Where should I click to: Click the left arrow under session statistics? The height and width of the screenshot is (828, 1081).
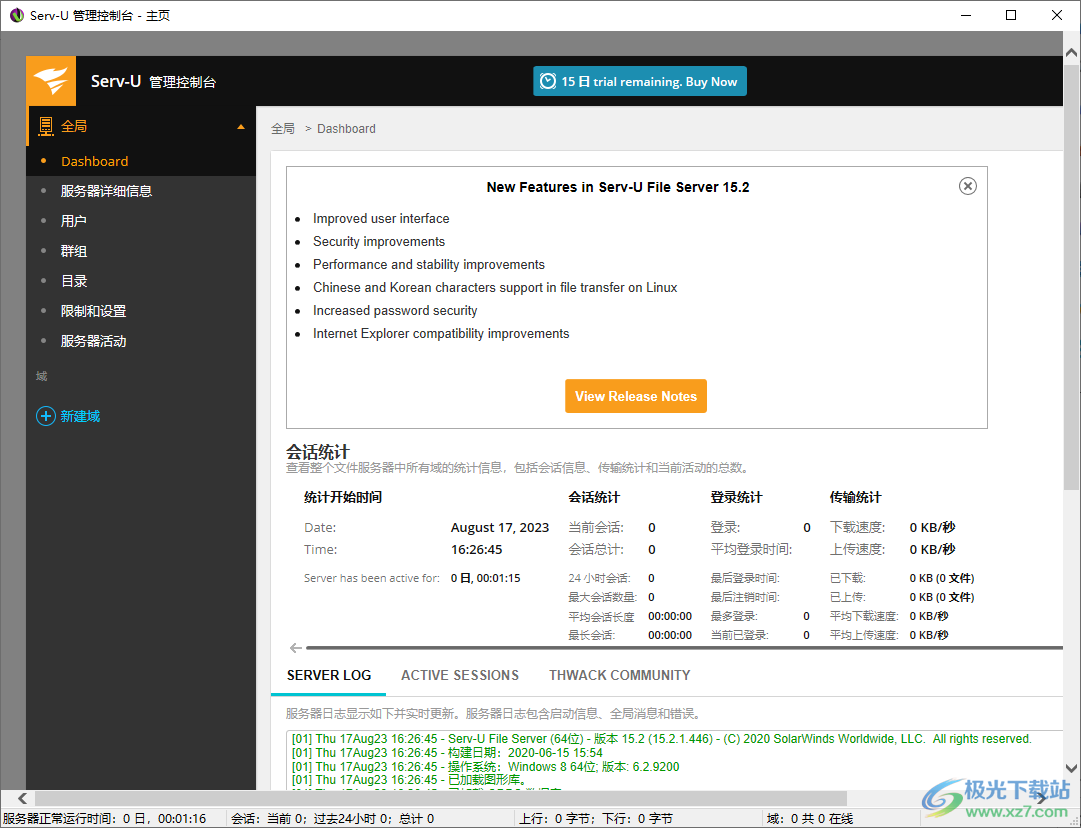[x=296, y=648]
